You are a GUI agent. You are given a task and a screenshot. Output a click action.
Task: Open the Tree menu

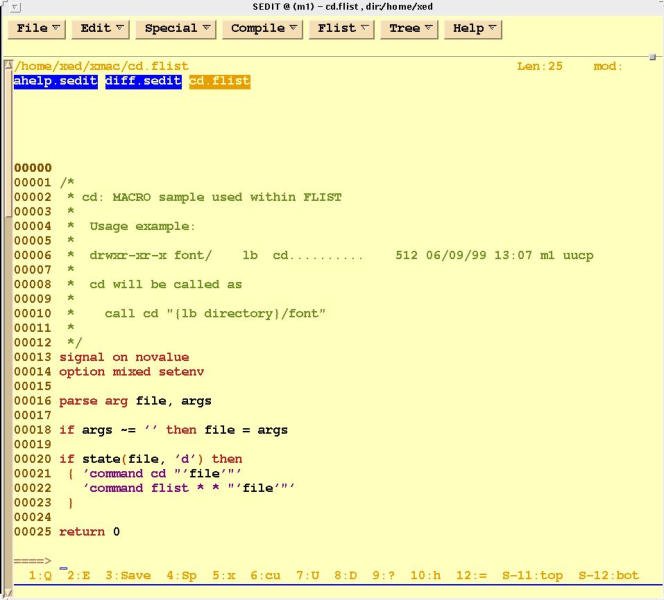[x=409, y=29]
